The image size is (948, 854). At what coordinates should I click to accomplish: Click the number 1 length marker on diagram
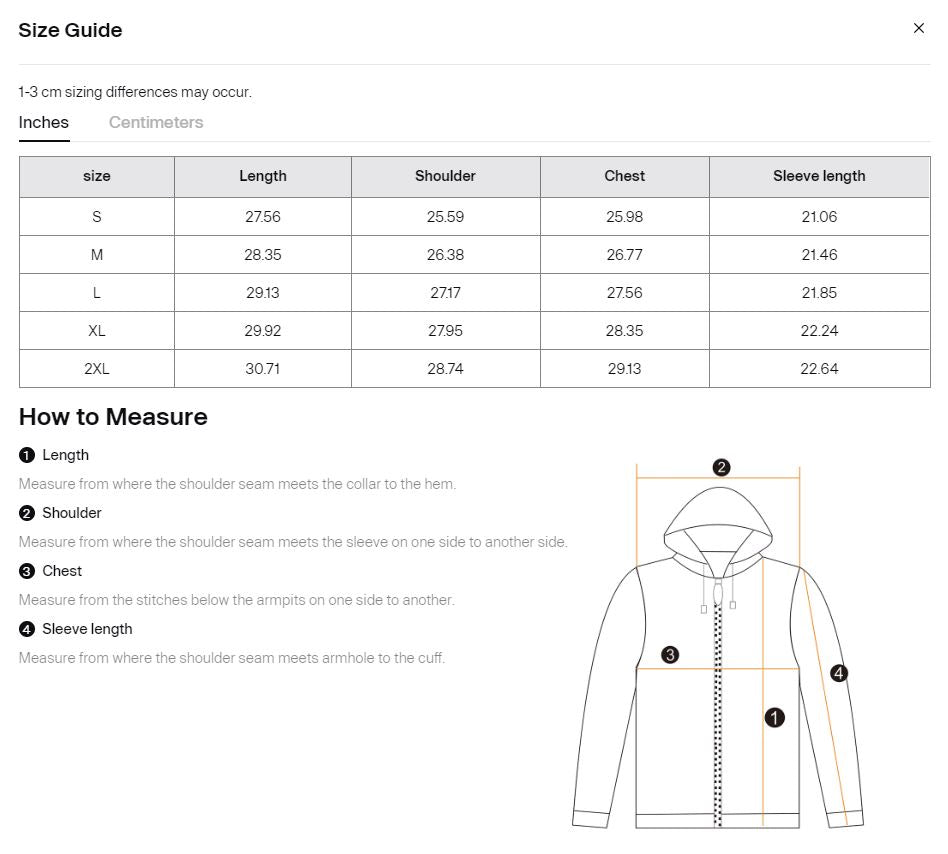[x=774, y=717]
